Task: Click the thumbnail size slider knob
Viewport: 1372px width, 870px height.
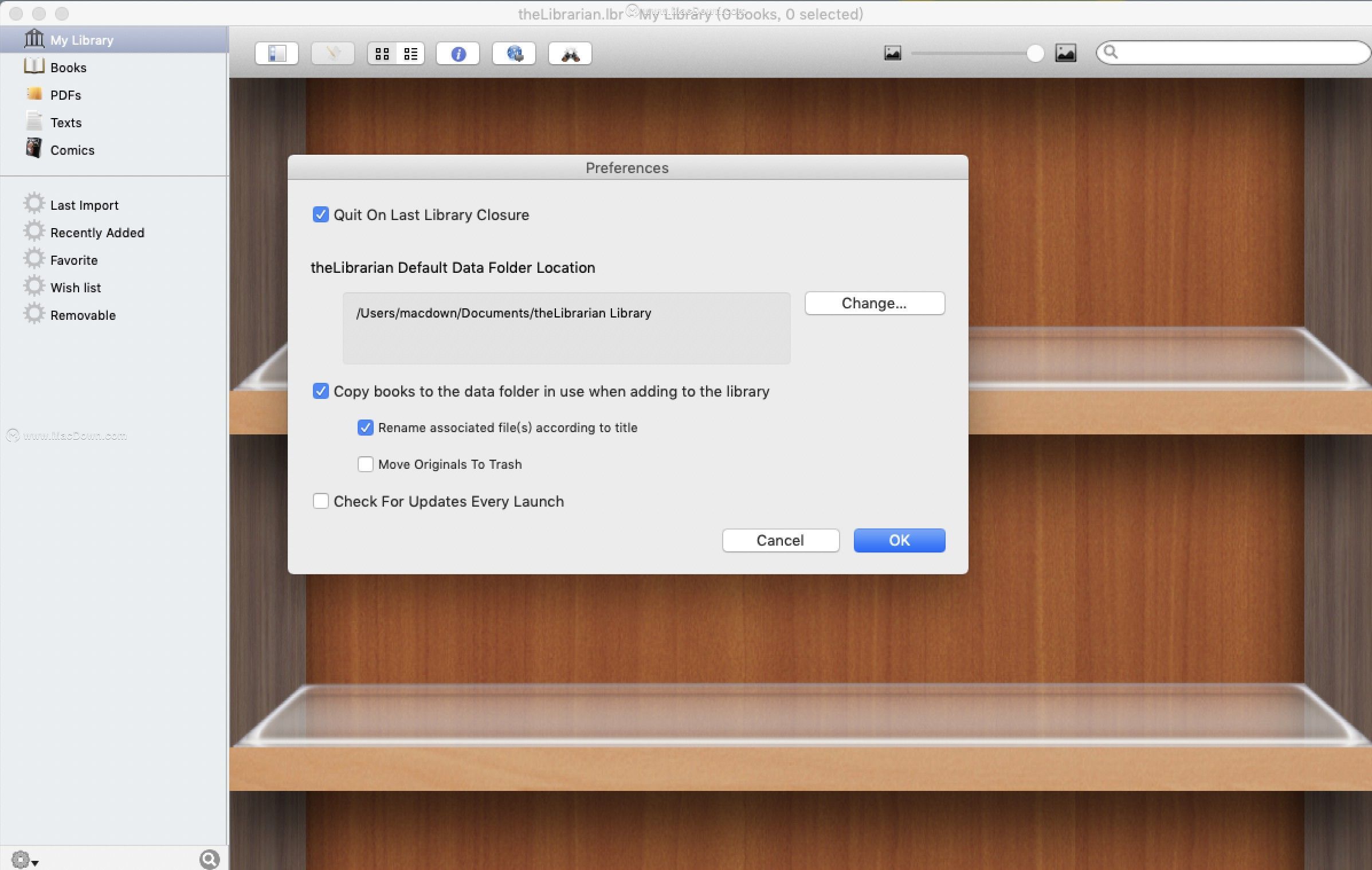Action: (1035, 53)
